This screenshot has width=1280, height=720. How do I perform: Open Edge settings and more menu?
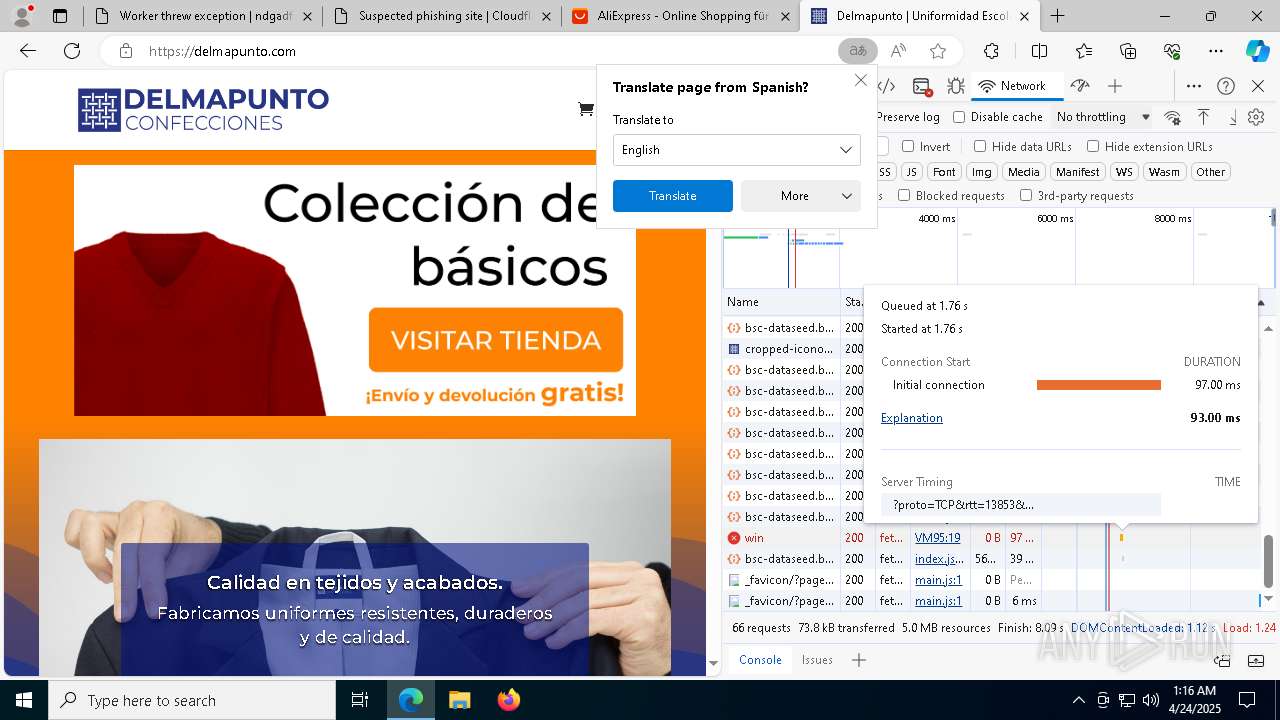coord(1216,51)
